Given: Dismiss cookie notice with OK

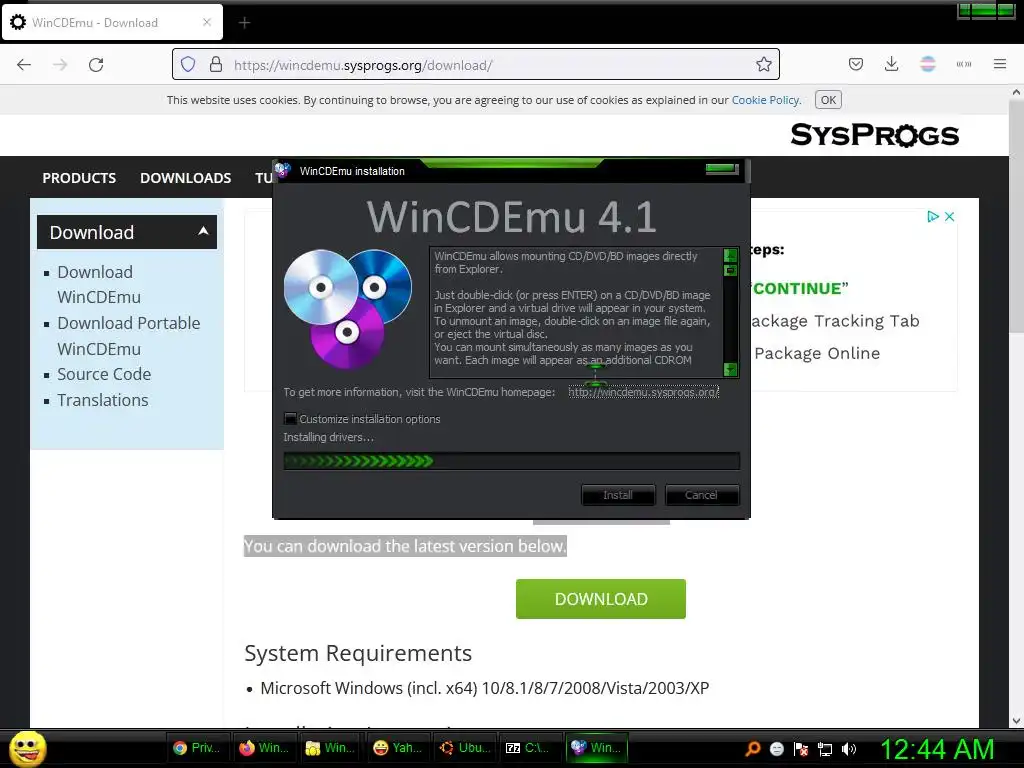Looking at the screenshot, I should pos(828,100).
